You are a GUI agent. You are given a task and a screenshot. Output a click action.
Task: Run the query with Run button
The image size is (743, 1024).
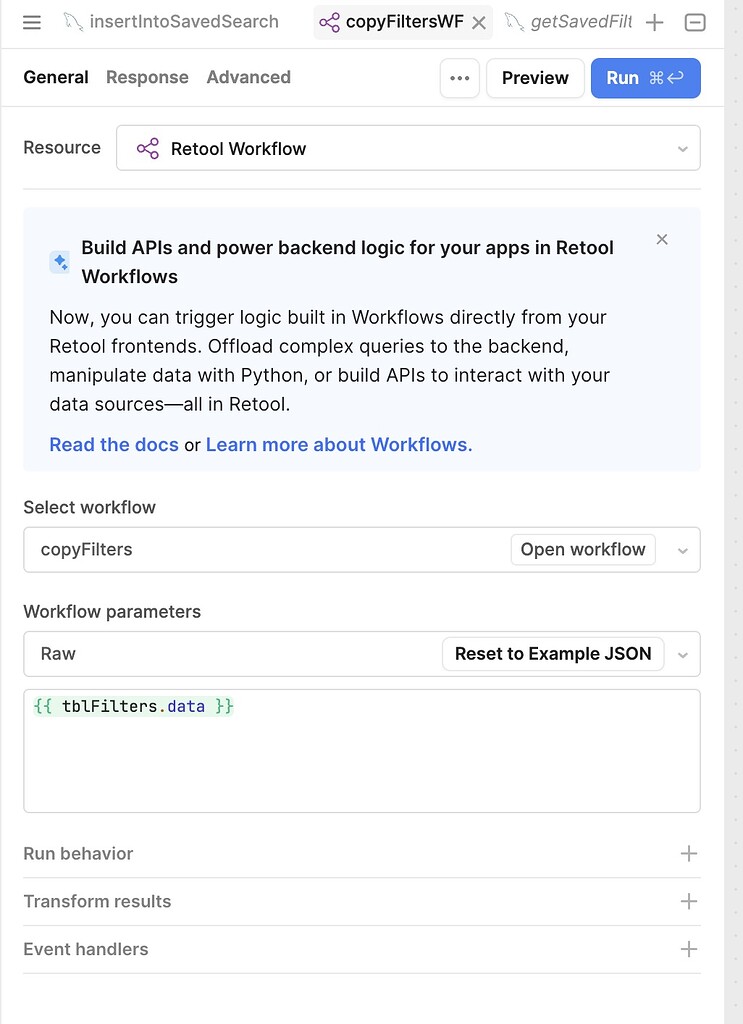[645, 78]
